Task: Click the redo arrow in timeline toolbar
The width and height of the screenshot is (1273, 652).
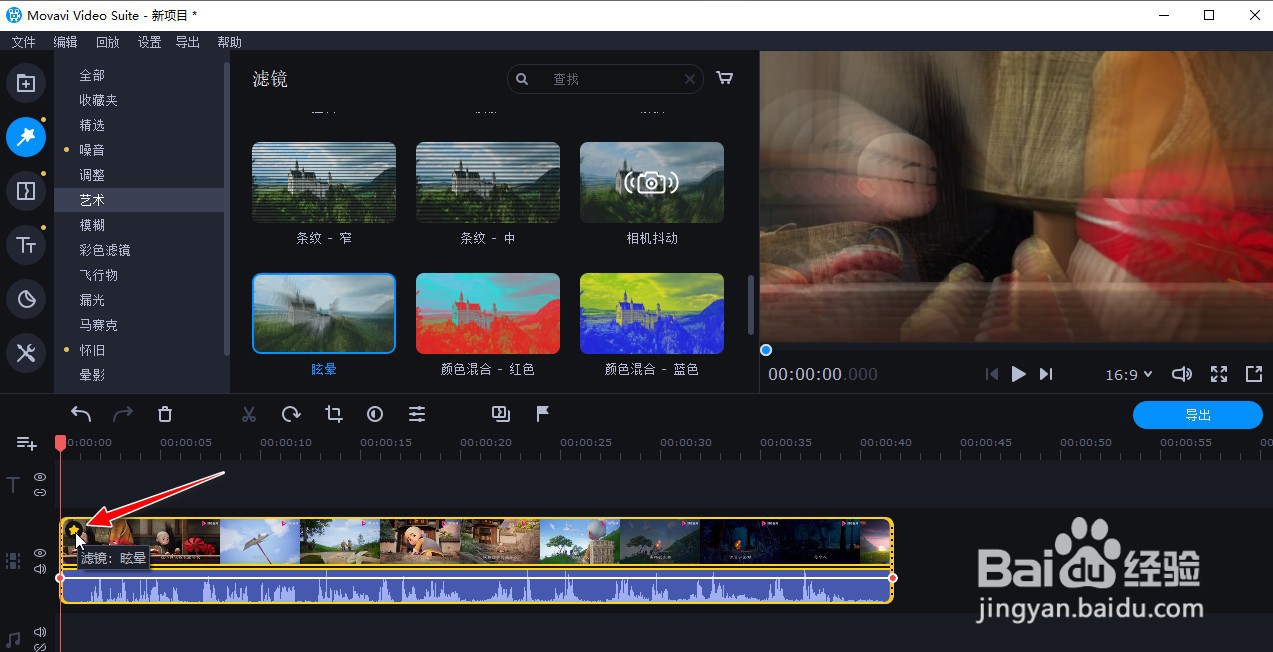Action: click(123, 414)
